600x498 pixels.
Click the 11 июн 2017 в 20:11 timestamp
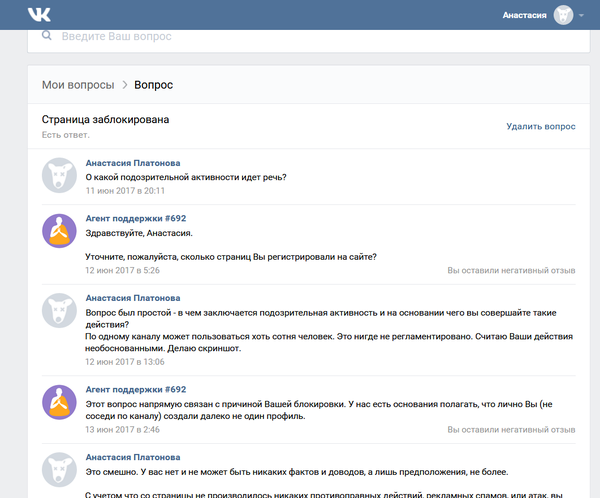tap(125, 190)
